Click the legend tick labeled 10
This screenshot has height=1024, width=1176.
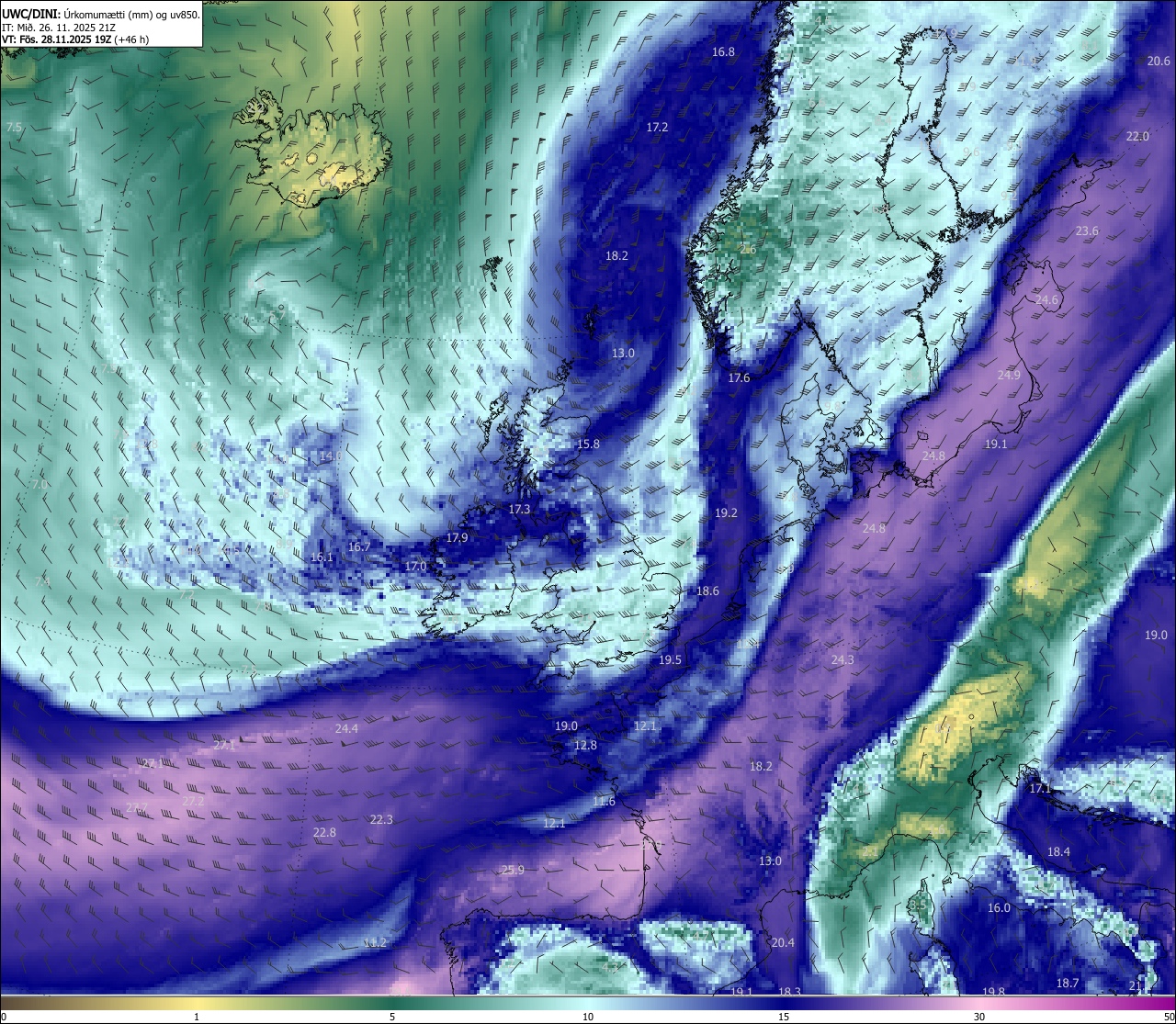click(x=588, y=1017)
